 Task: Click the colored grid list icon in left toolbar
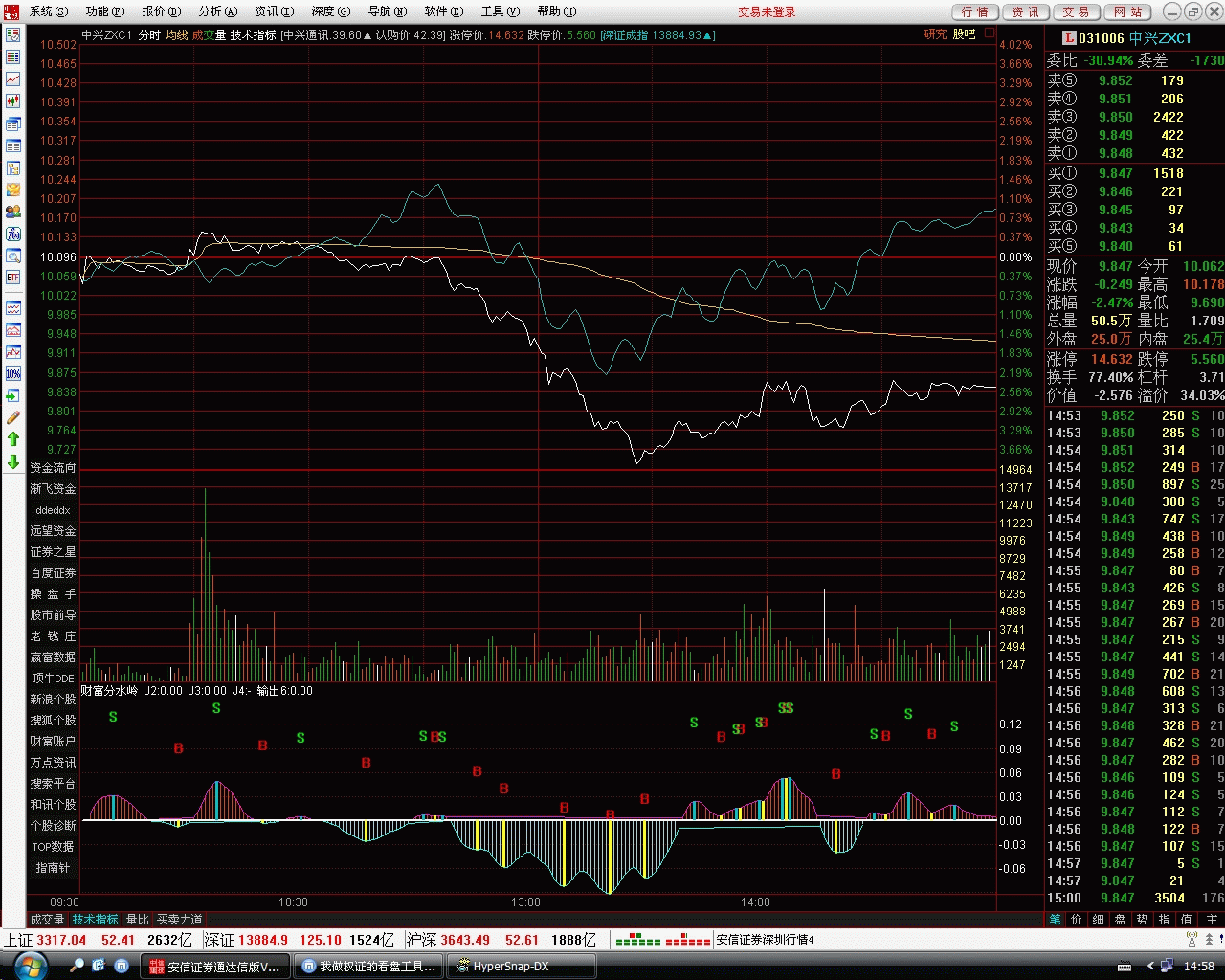(13, 57)
